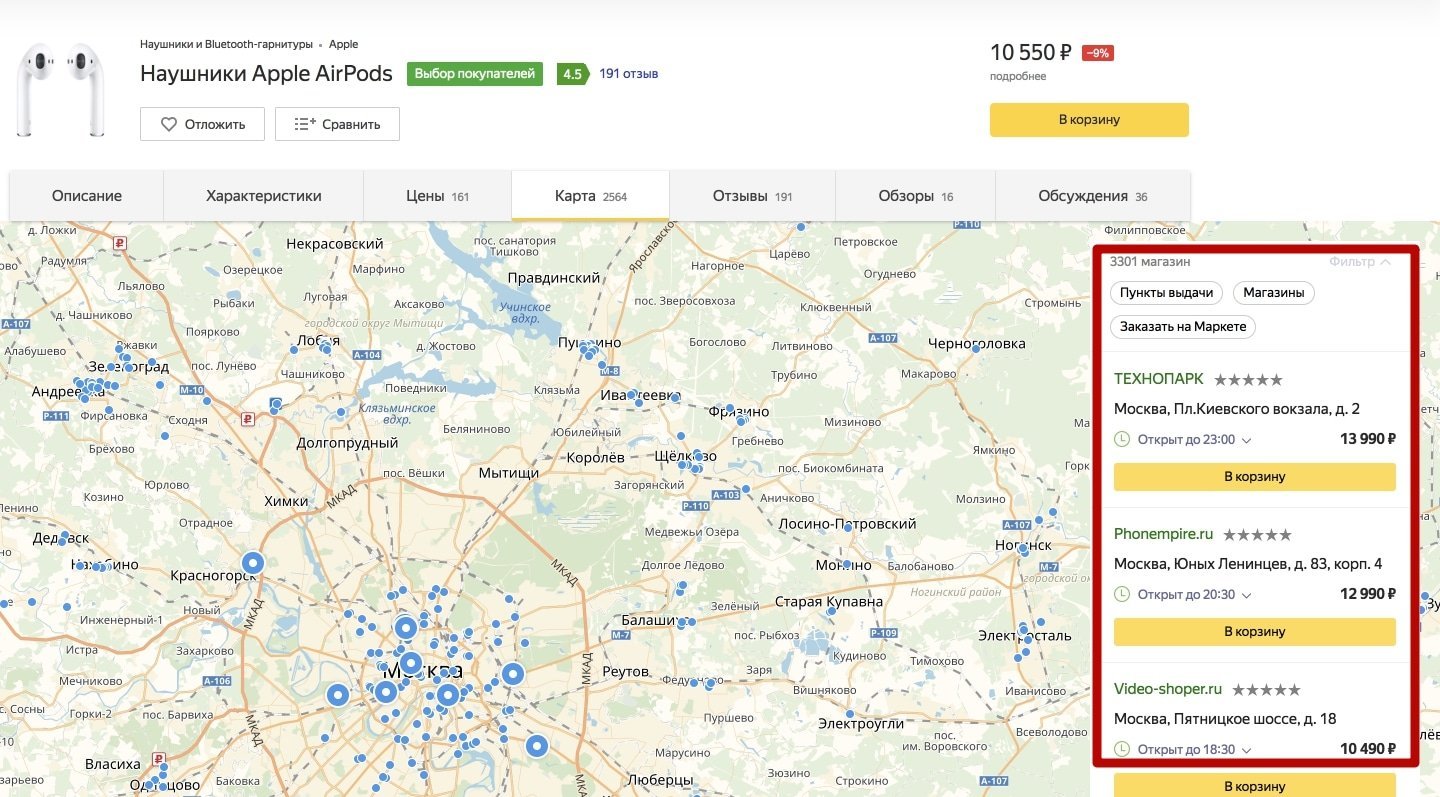Viewport: 1440px width, 797px height.
Task: Click the Долгопрудный label on the map
Action: [x=347, y=443]
